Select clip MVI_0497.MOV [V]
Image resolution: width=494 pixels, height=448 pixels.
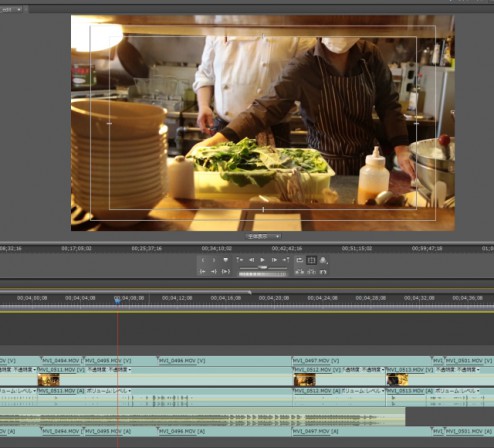[362, 361]
